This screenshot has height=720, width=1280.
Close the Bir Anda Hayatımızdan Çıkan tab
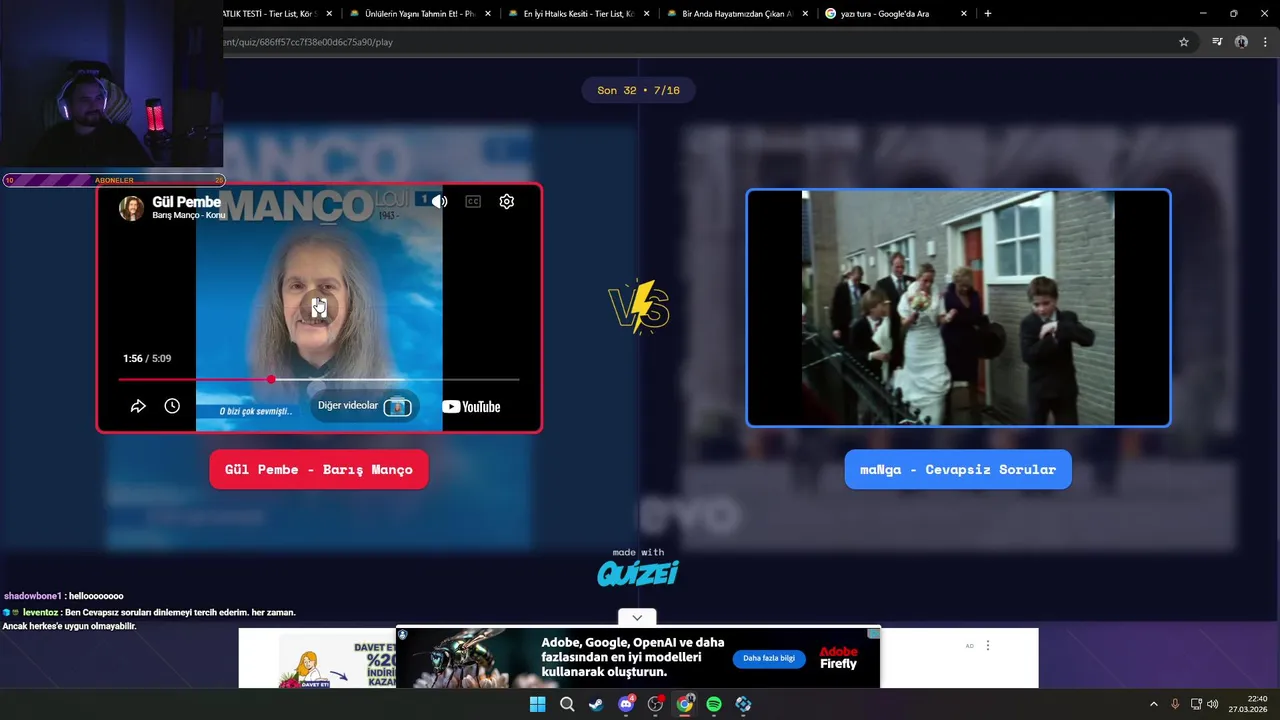coord(805,14)
